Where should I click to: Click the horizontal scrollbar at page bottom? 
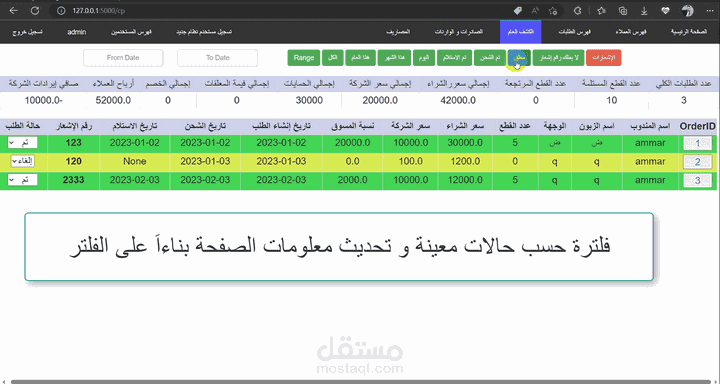(360, 381)
